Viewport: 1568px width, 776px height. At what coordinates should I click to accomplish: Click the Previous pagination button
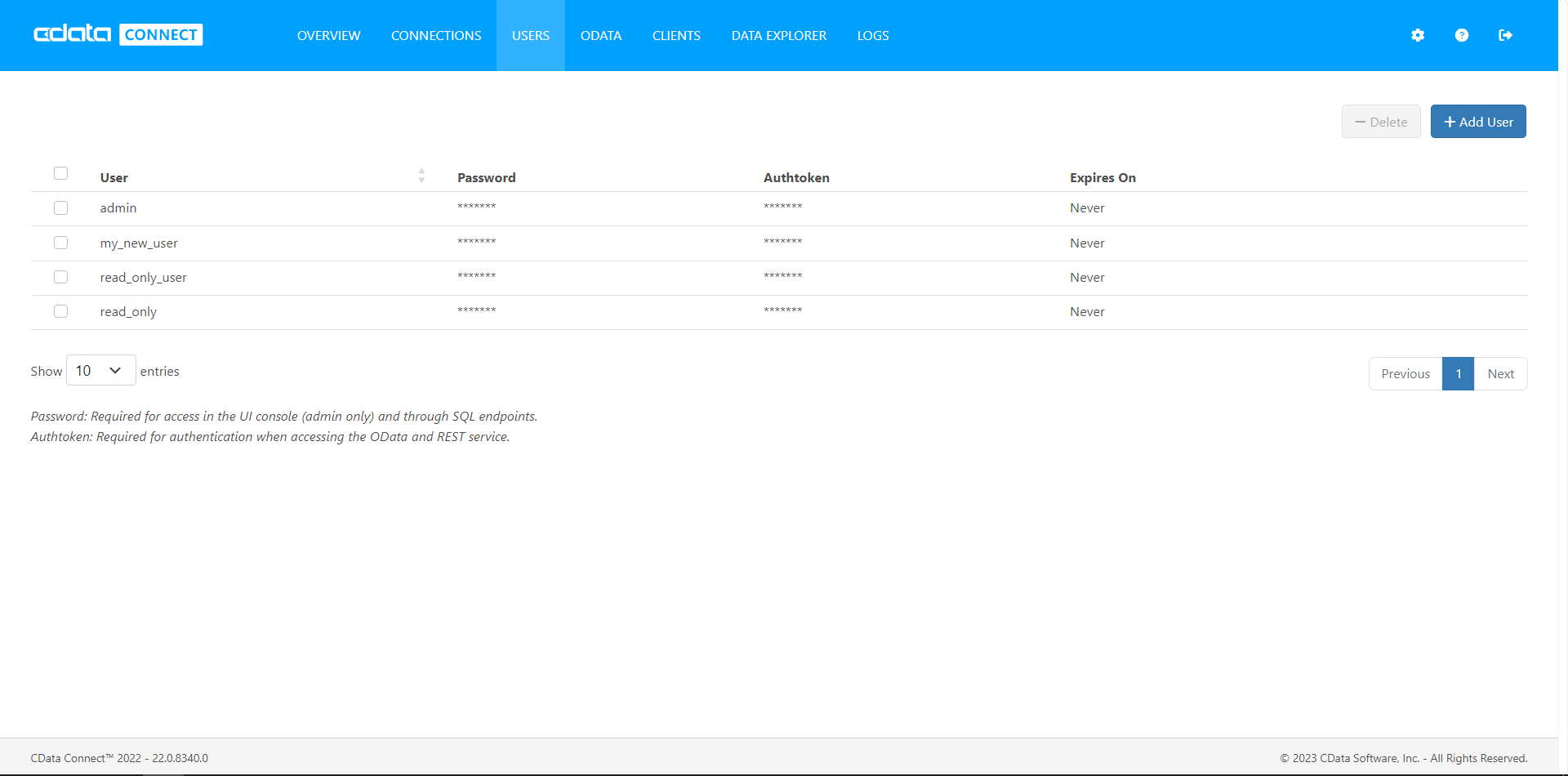[x=1405, y=374]
